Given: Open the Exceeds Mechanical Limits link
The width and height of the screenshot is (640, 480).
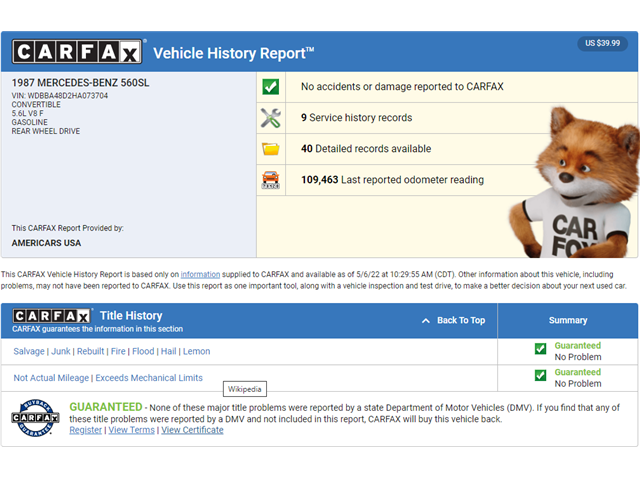Looking at the screenshot, I should 149,378.
